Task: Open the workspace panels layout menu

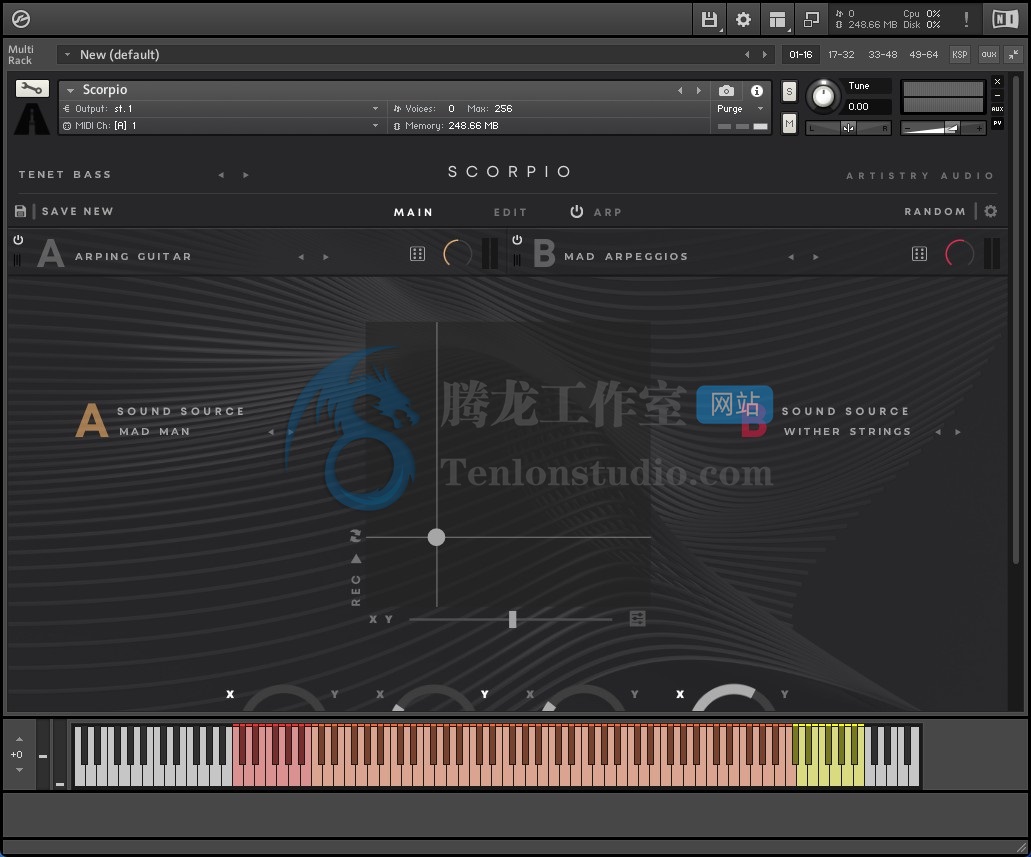Action: (x=778, y=20)
